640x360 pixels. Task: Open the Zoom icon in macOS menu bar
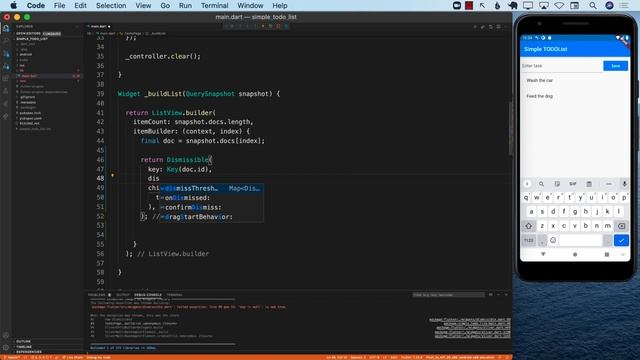pyautogui.click(x=457, y=5)
